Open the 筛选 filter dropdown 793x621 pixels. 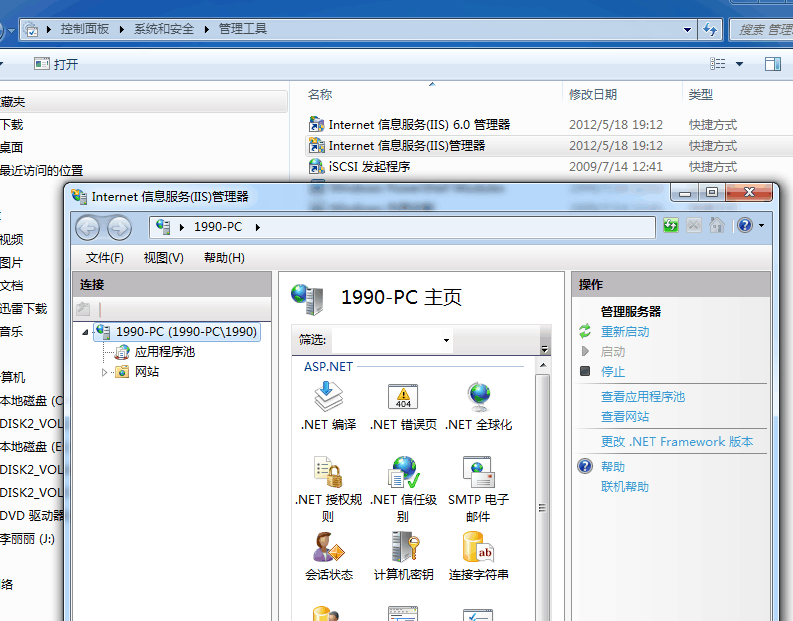446,341
